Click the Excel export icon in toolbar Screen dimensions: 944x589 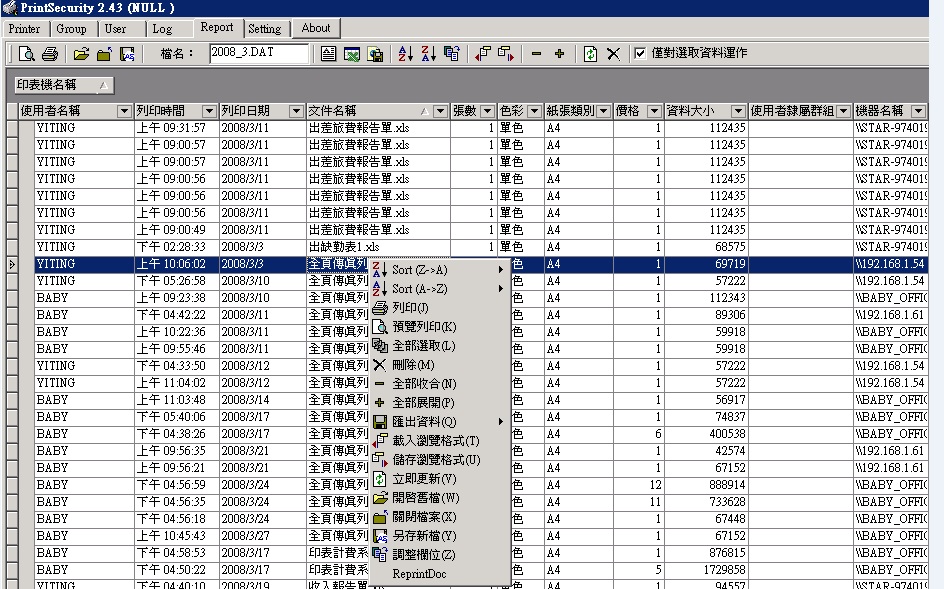[352, 54]
